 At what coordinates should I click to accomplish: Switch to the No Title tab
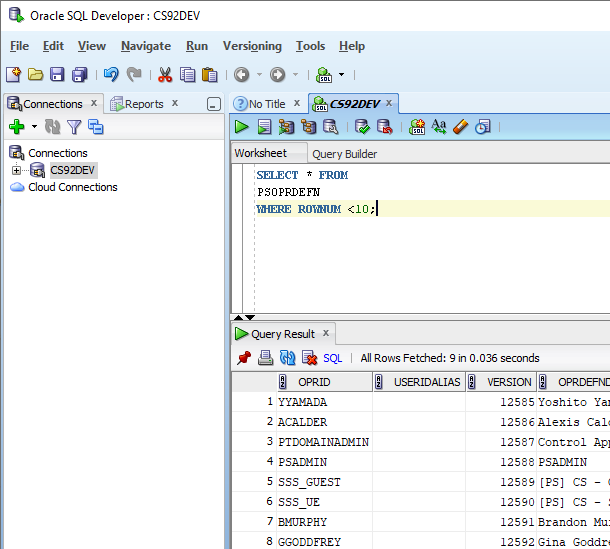coord(267,104)
